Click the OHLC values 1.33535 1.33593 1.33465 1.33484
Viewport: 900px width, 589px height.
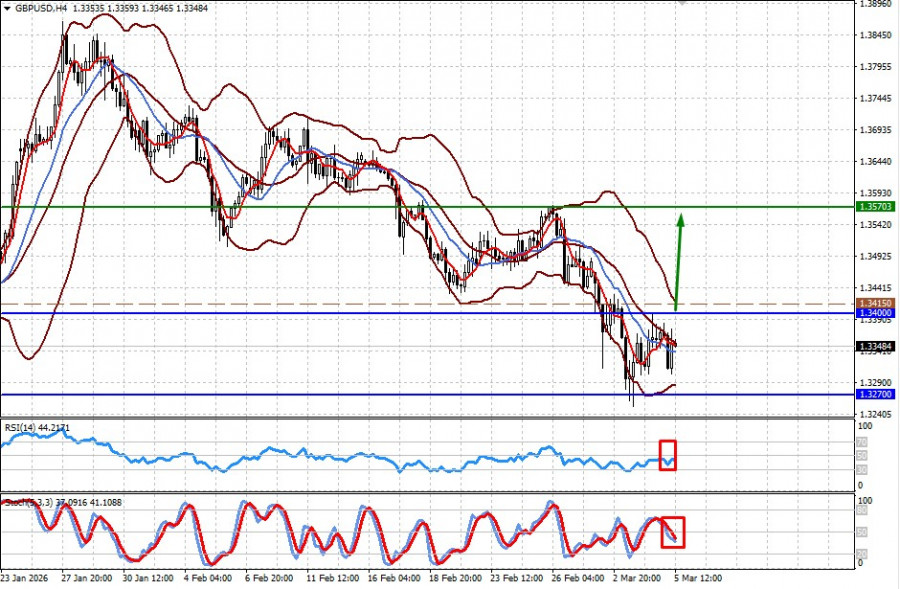pyautogui.click(x=141, y=9)
